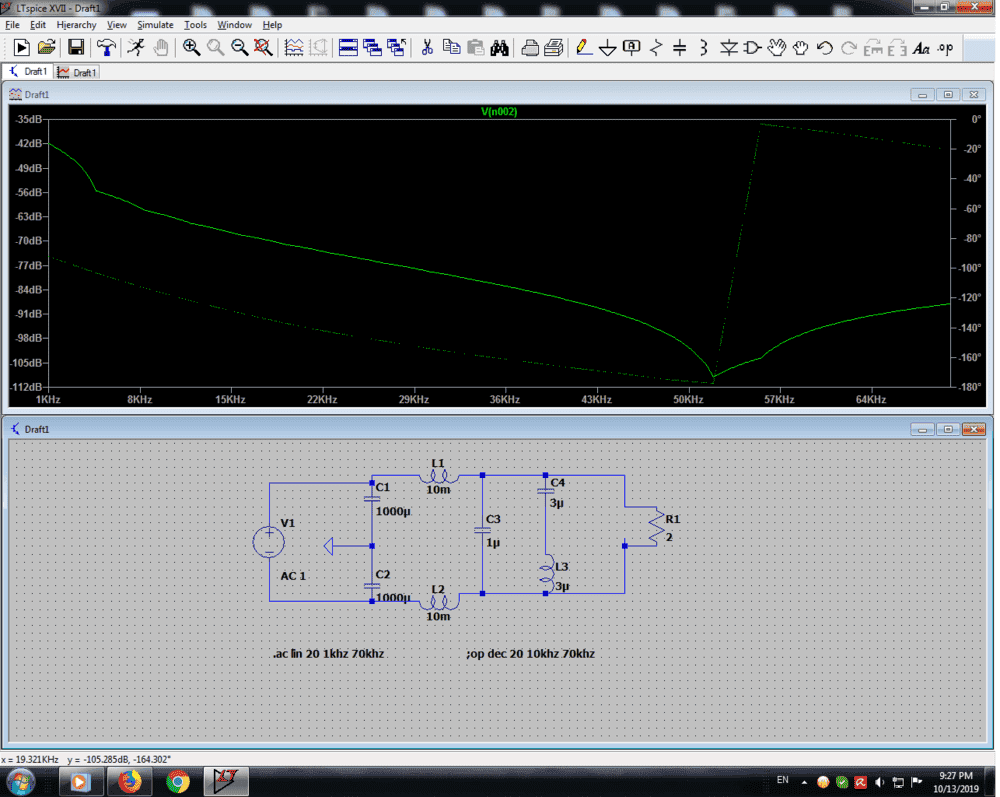This screenshot has height=797, width=1000.
Task: Select the Inductor tool
Action: (704, 47)
